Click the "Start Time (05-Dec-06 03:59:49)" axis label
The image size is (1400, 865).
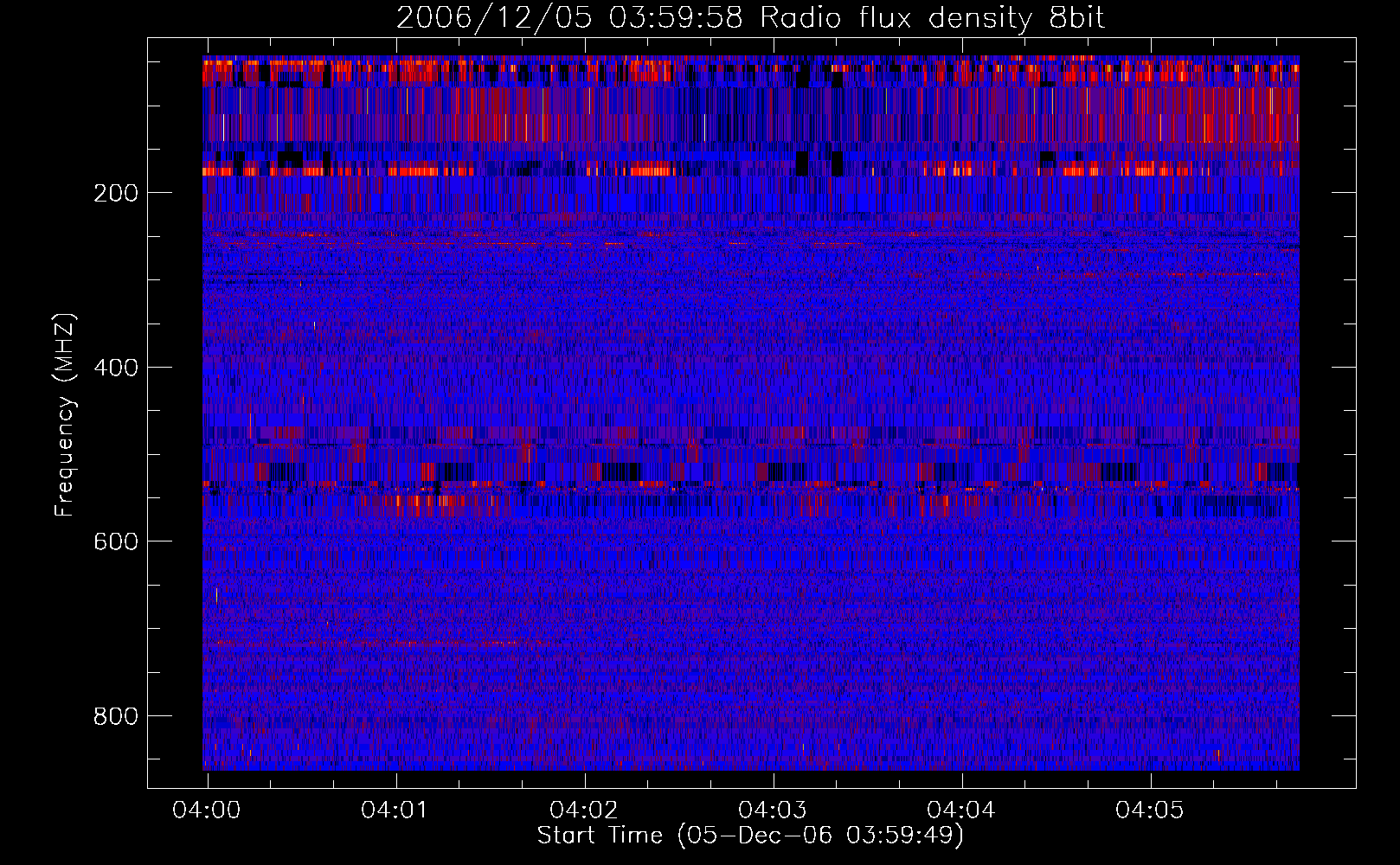coord(750,836)
